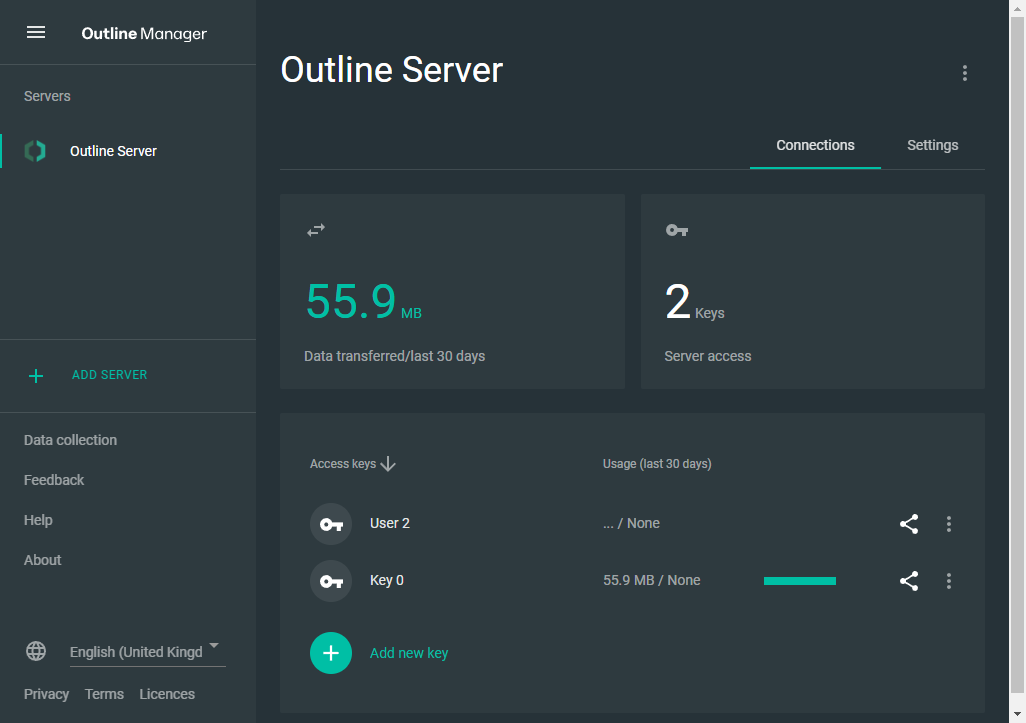Open the Licences link
The width and height of the screenshot is (1026, 723).
tap(167, 694)
